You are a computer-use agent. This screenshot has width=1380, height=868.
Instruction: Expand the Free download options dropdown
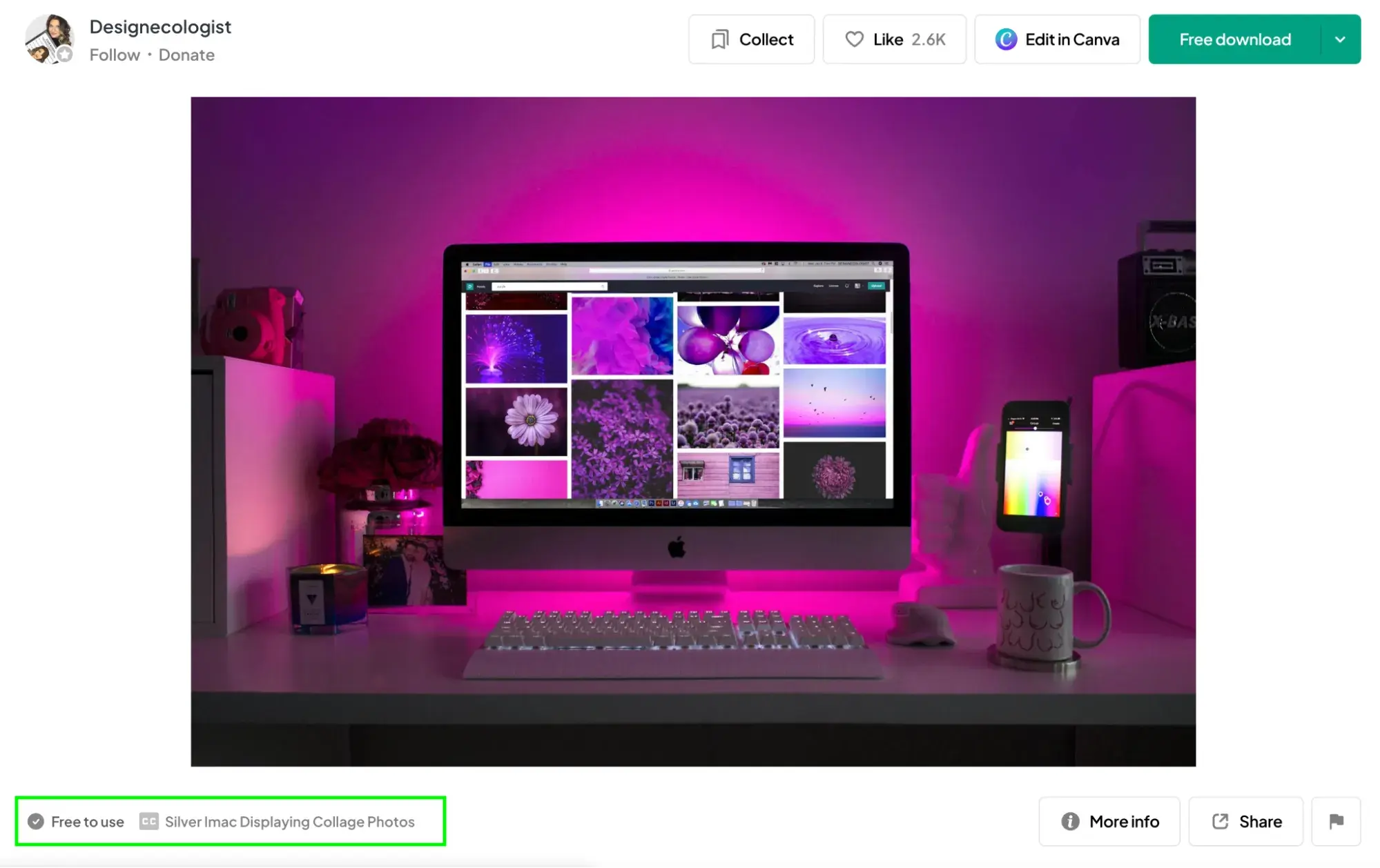pos(1340,40)
